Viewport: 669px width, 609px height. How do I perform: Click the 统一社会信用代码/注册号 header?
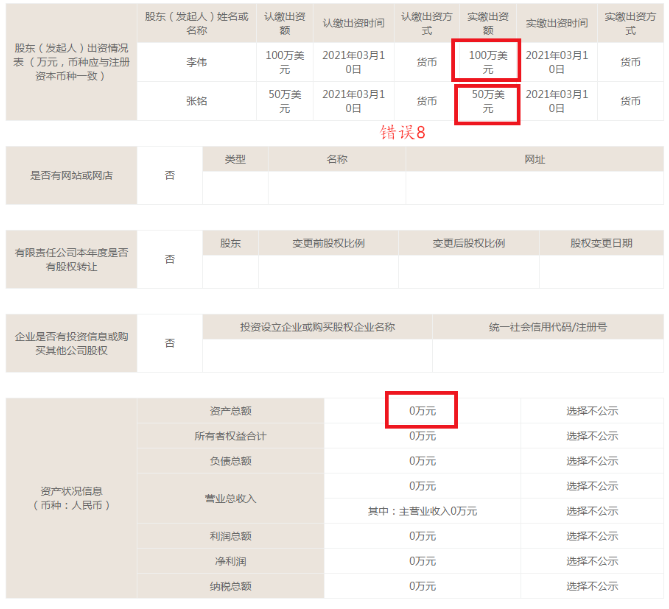548,327
